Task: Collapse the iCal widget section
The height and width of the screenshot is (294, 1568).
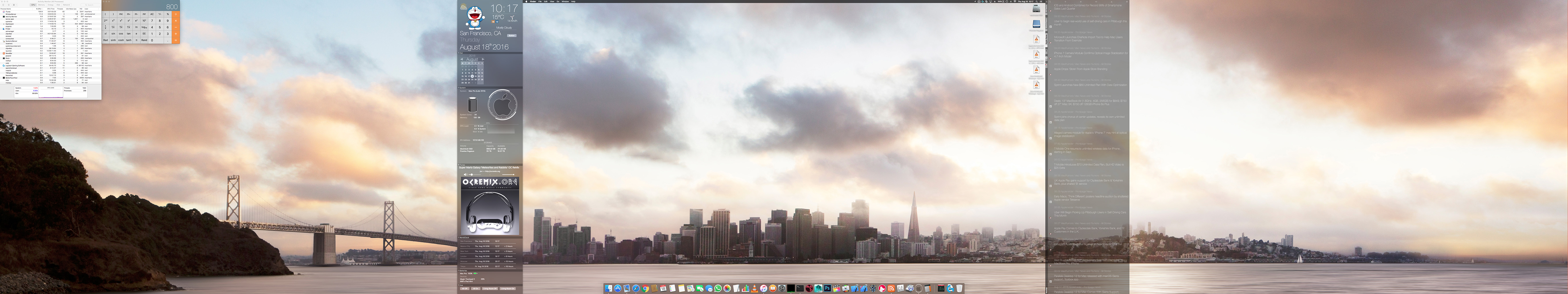Action: (459, 53)
